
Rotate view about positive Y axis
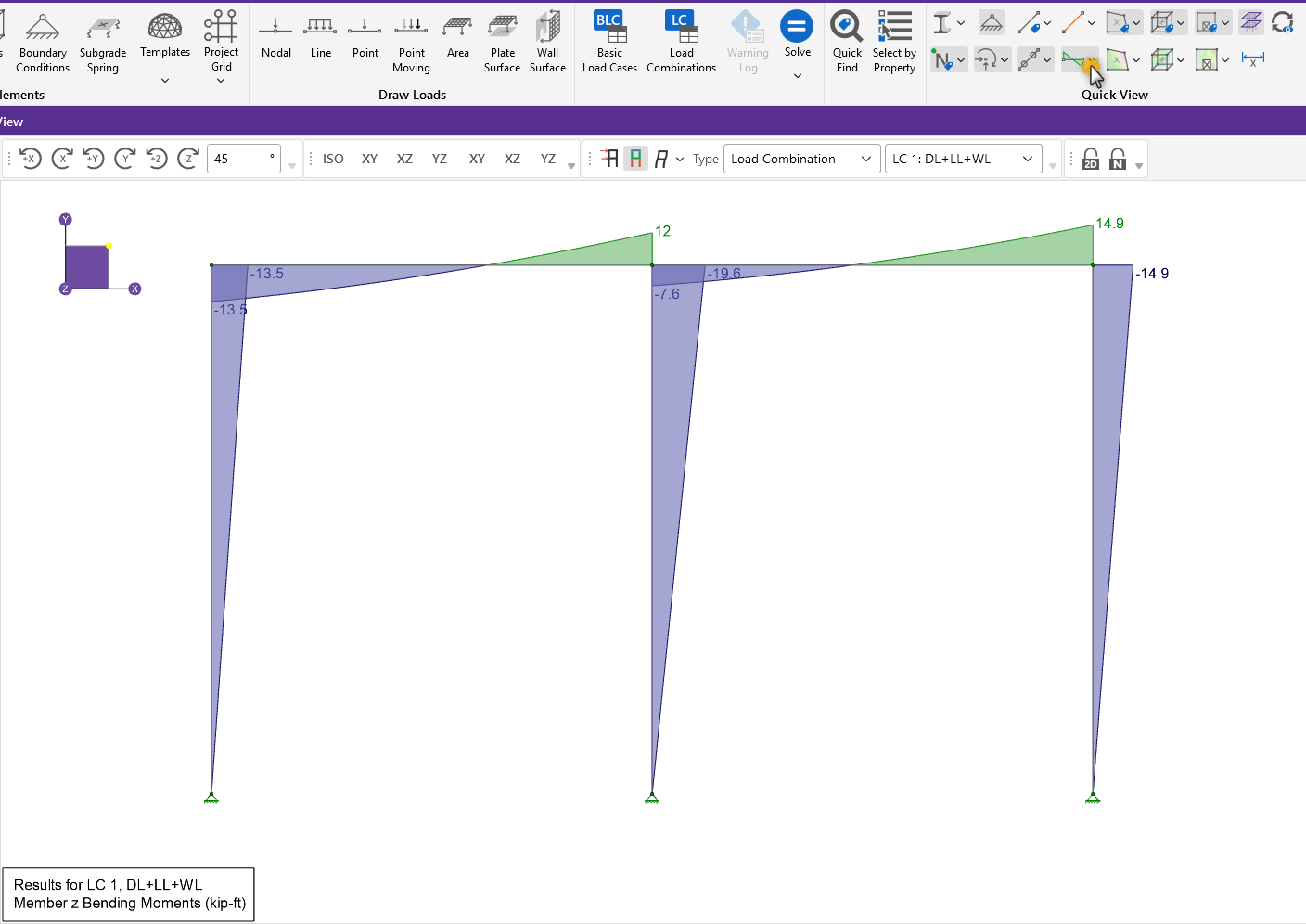94,159
